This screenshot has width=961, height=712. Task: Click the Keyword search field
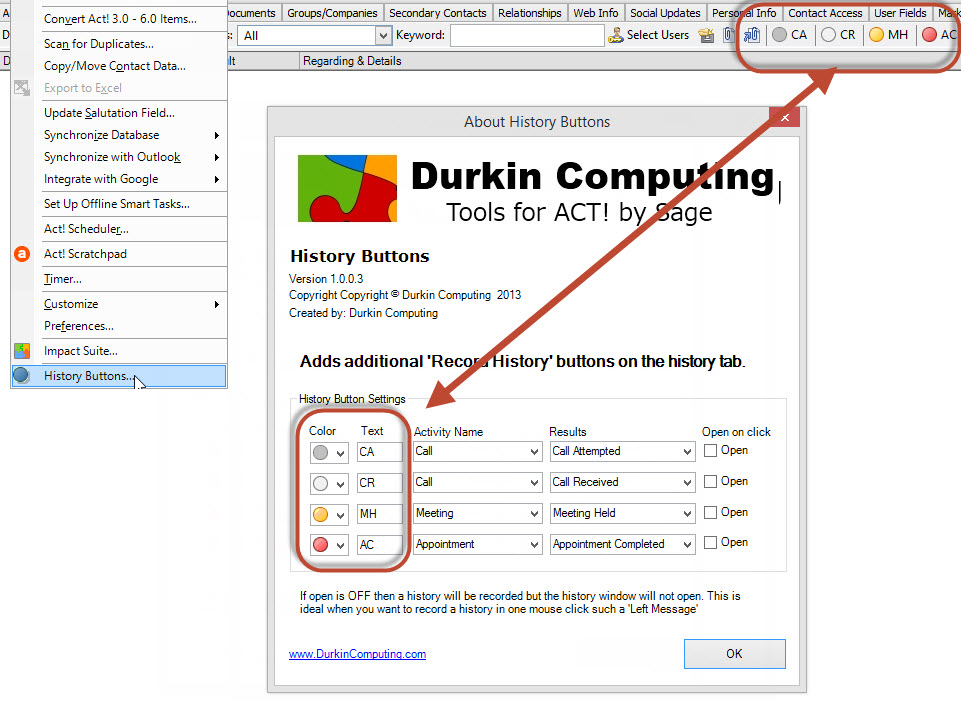[x=527, y=36]
